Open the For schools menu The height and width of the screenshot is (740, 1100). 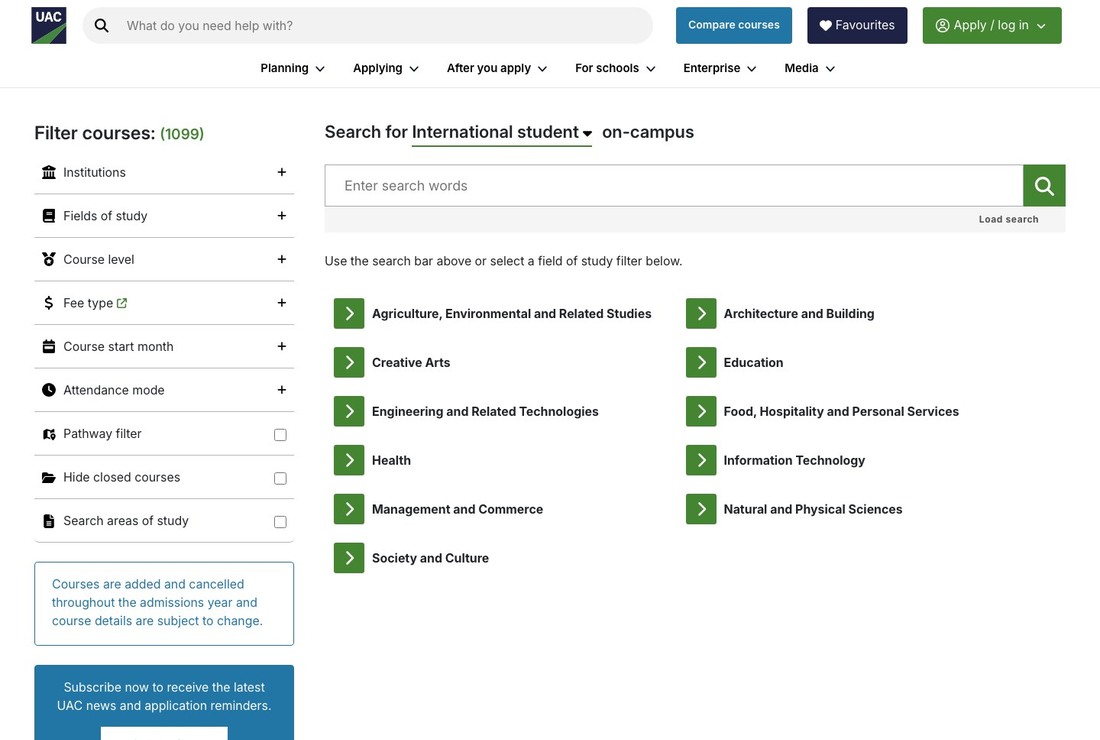pyautogui.click(x=615, y=68)
